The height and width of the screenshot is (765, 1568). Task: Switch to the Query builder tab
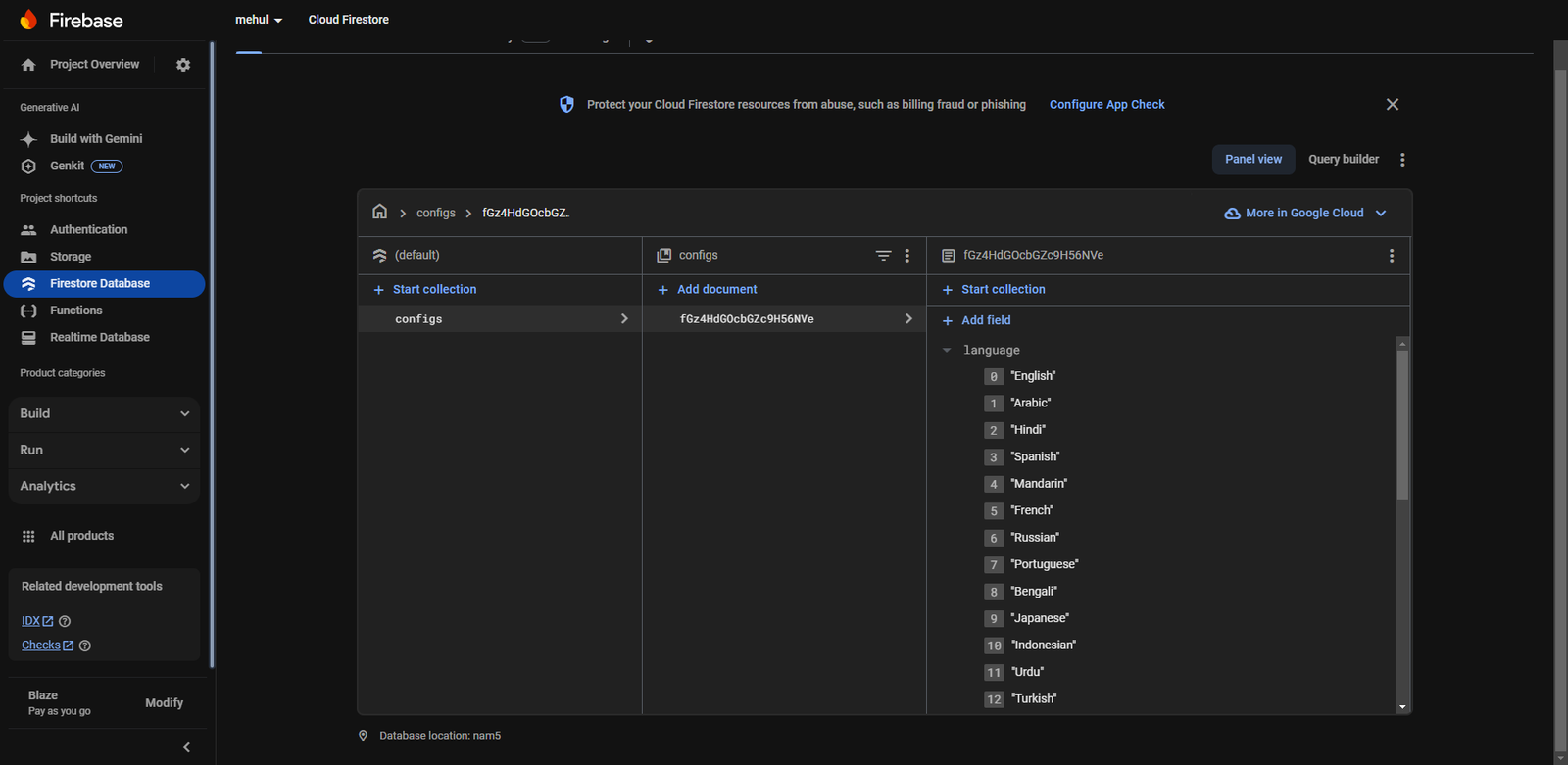tap(1343, 159)
